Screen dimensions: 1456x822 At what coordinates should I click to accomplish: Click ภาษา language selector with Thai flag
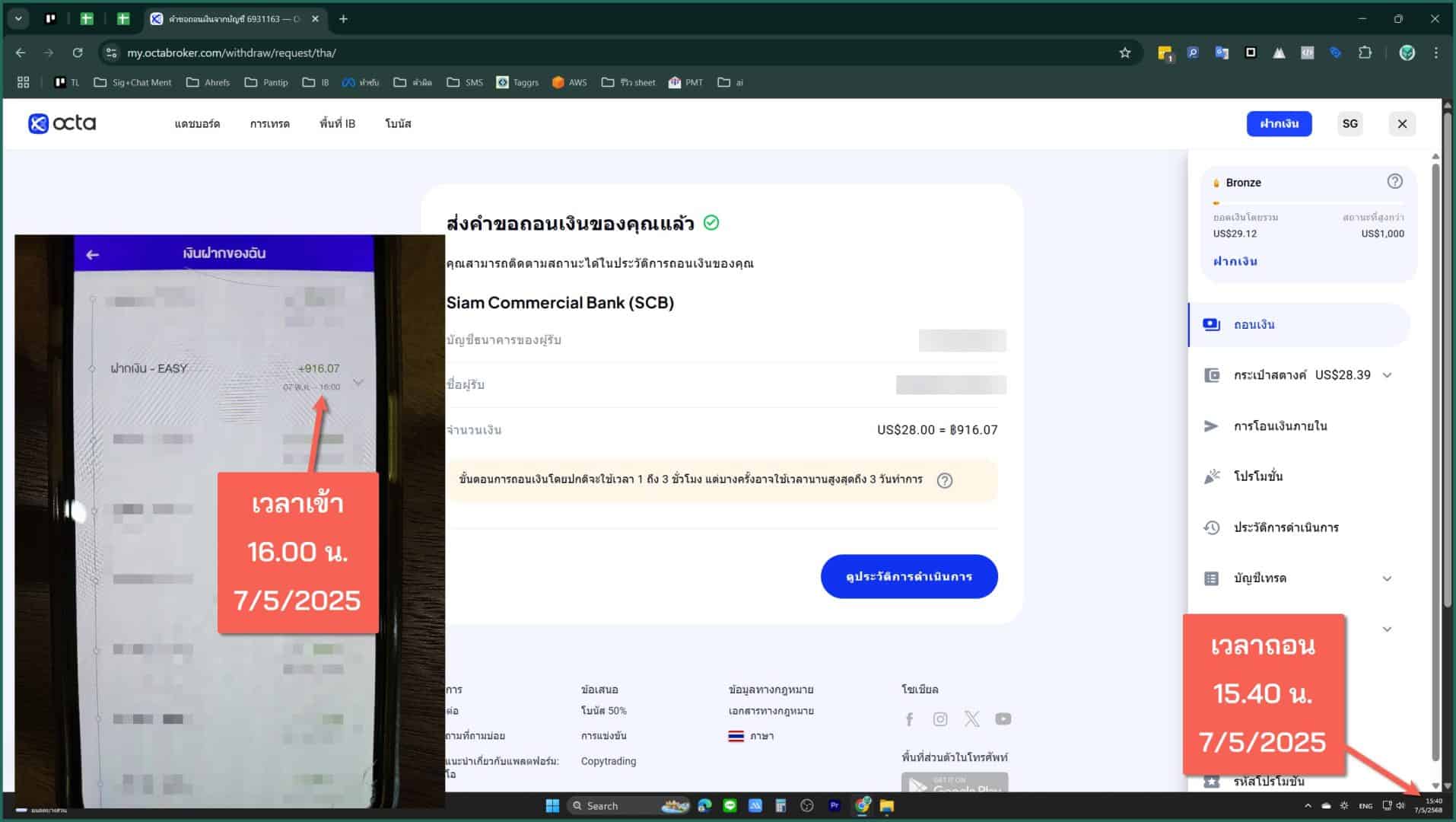pyautogui.click(x=751, y=736)
